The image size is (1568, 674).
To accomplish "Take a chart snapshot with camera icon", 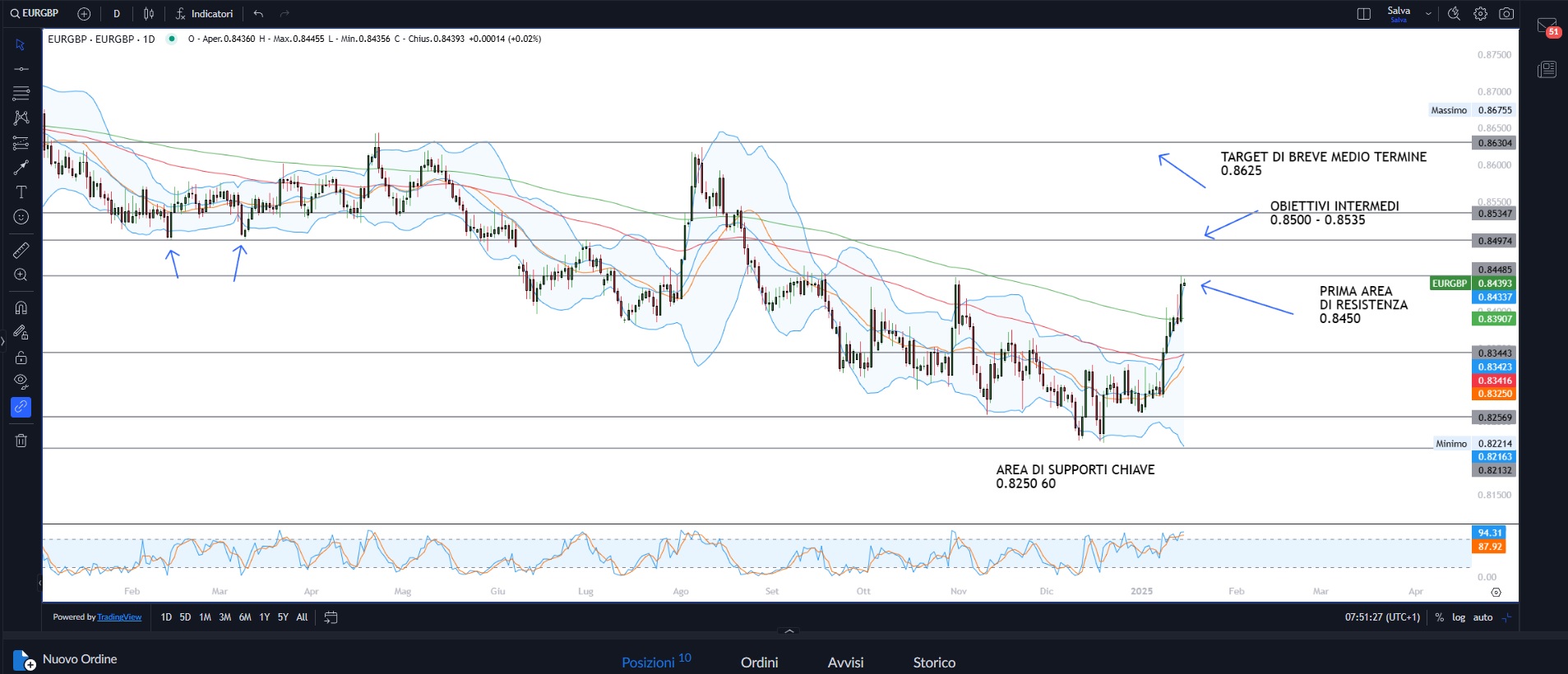I will tap(1506, 14).
